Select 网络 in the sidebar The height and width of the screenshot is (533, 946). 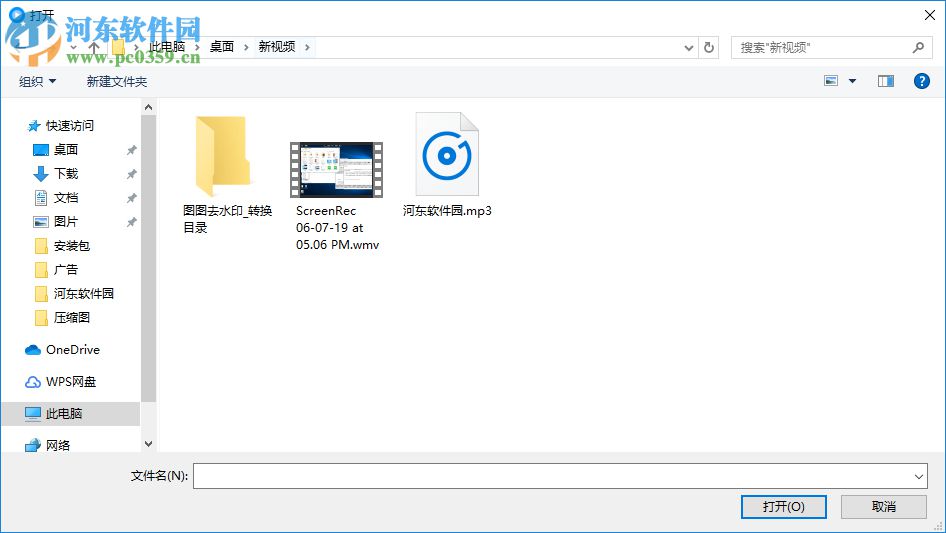coord(57,445)
